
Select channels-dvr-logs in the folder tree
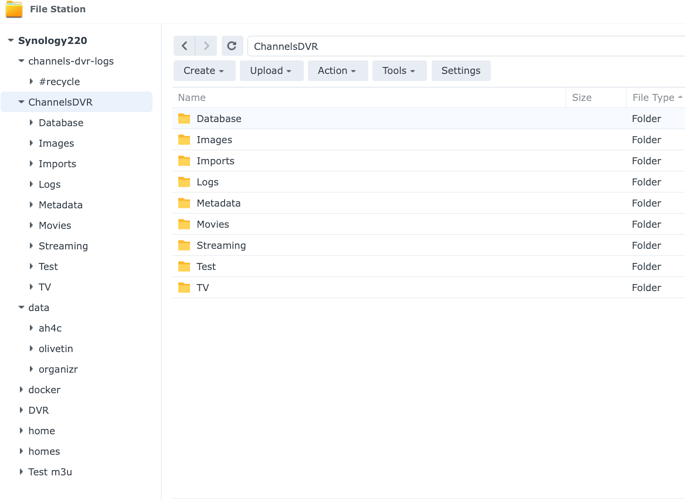[x=71, y=61]
